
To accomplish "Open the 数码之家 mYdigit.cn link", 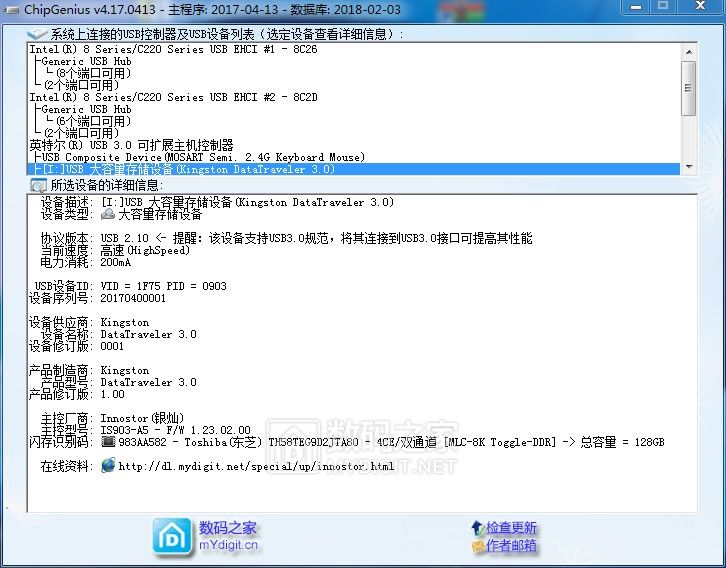I will [x=228, y=536].
